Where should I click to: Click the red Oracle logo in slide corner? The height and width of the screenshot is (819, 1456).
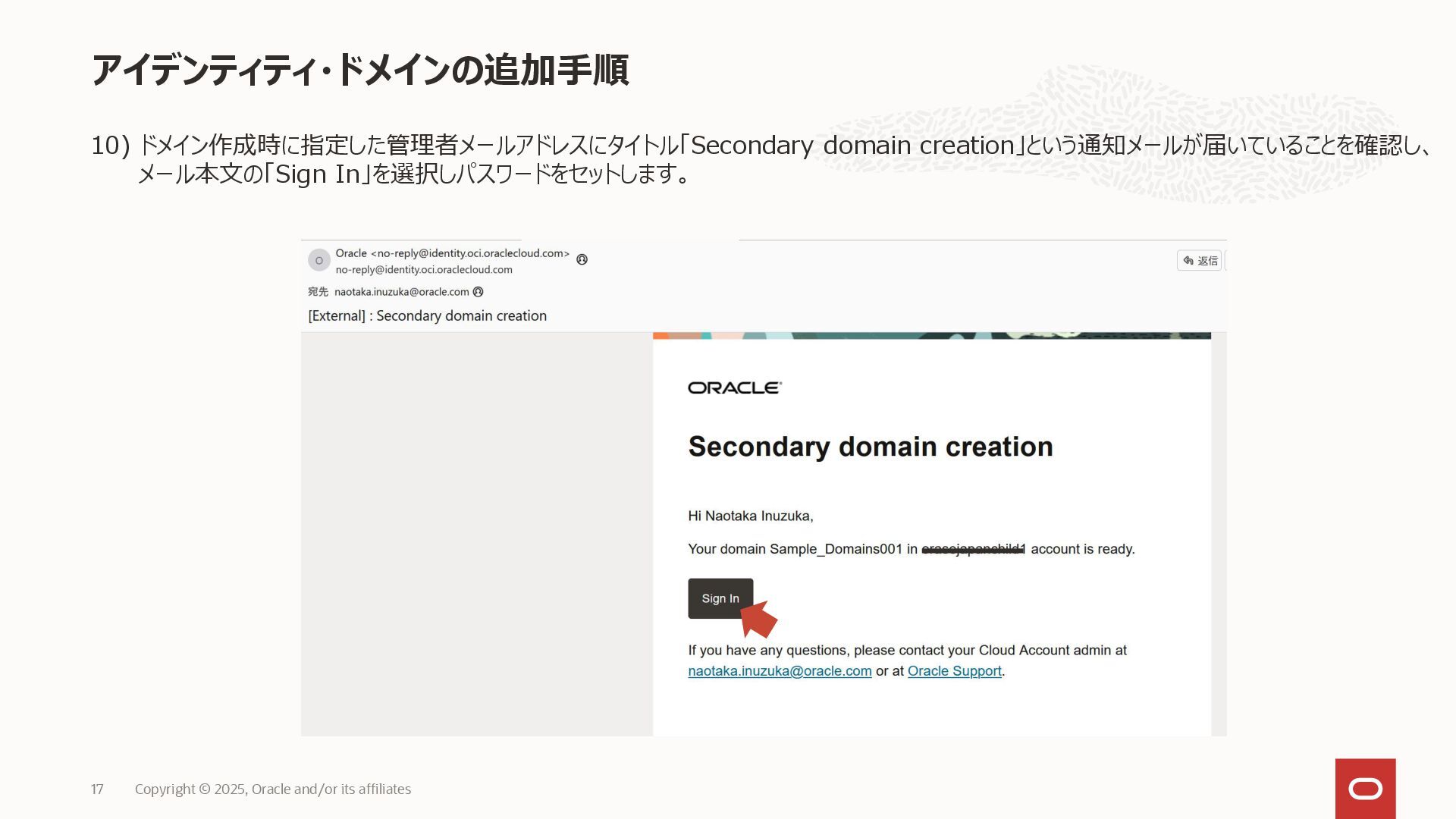coord(1365,789)
